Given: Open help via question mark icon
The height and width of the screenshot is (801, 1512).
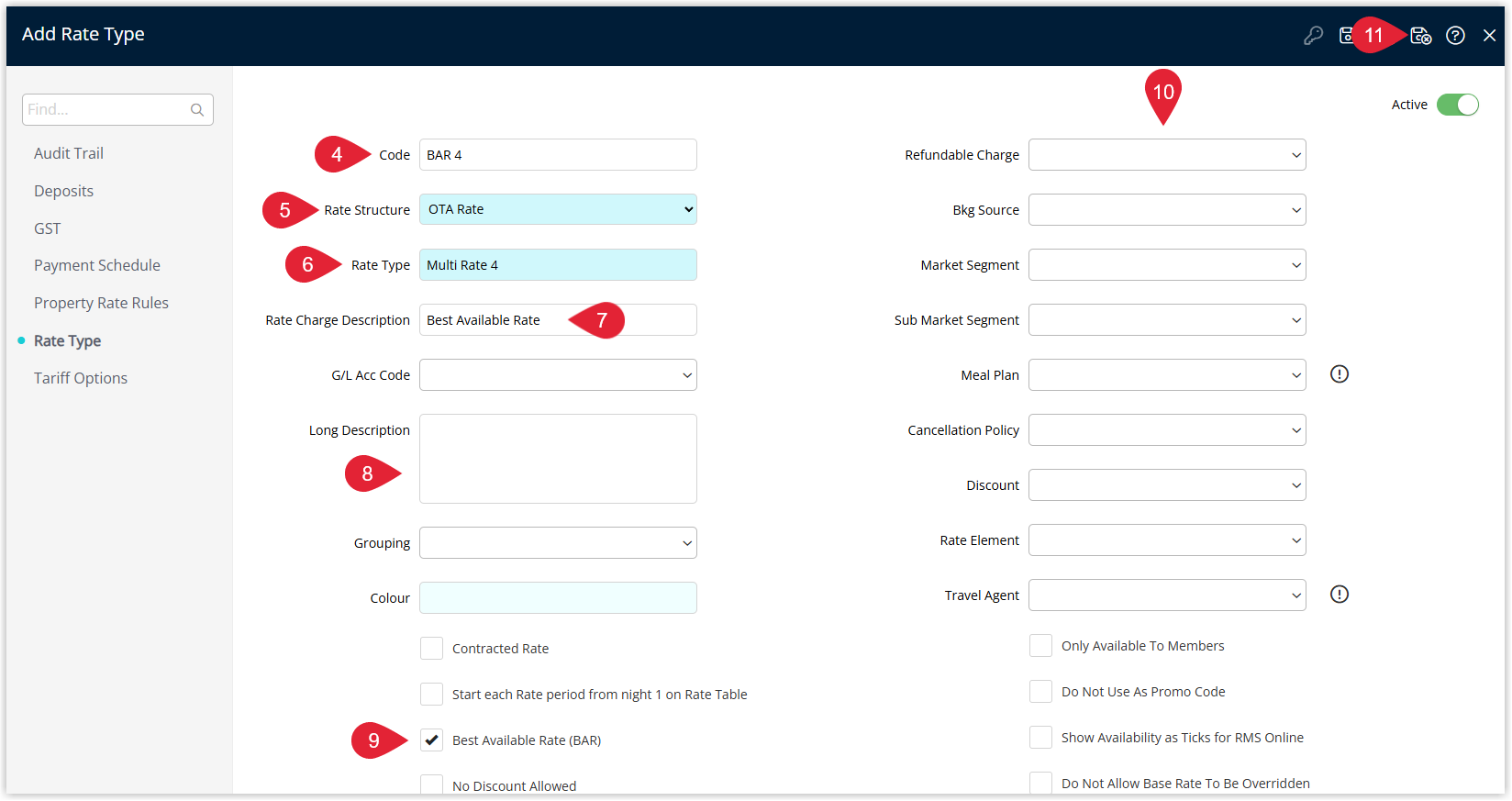Looking at the screenshot, I should point(1455,36).
